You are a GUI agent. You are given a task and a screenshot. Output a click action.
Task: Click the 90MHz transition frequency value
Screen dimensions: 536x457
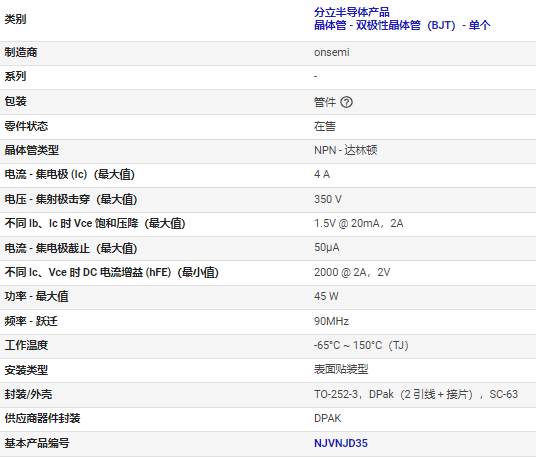pos(331,321)
